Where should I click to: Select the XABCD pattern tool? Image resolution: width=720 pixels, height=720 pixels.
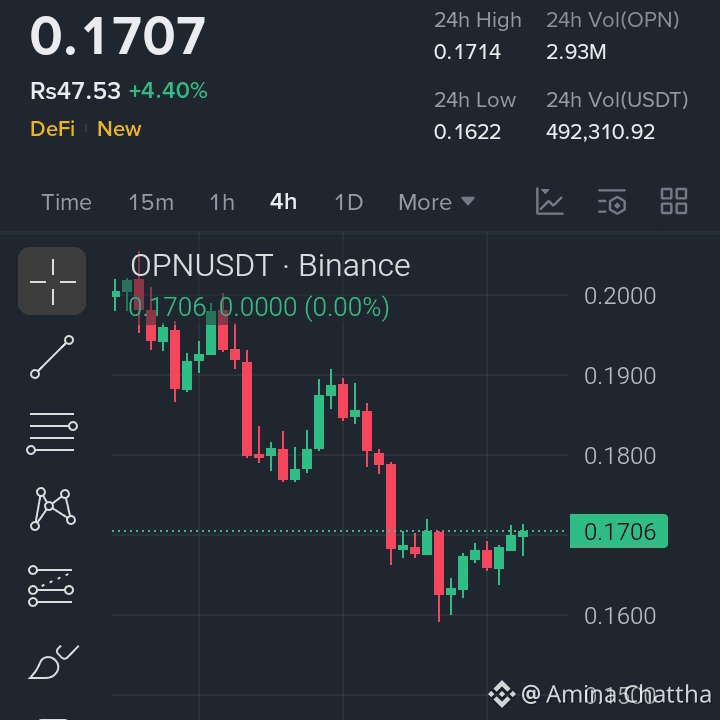[x=52, y=509]
